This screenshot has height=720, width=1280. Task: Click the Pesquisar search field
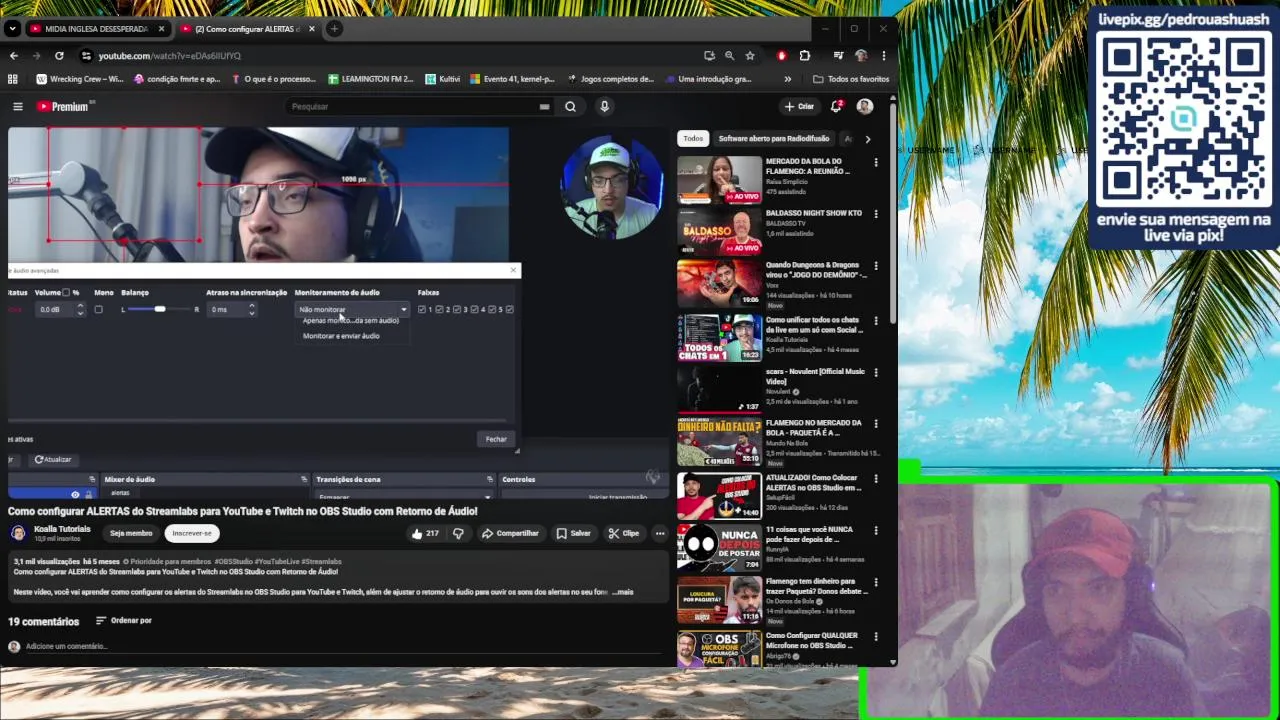click(x=415, y=106)
